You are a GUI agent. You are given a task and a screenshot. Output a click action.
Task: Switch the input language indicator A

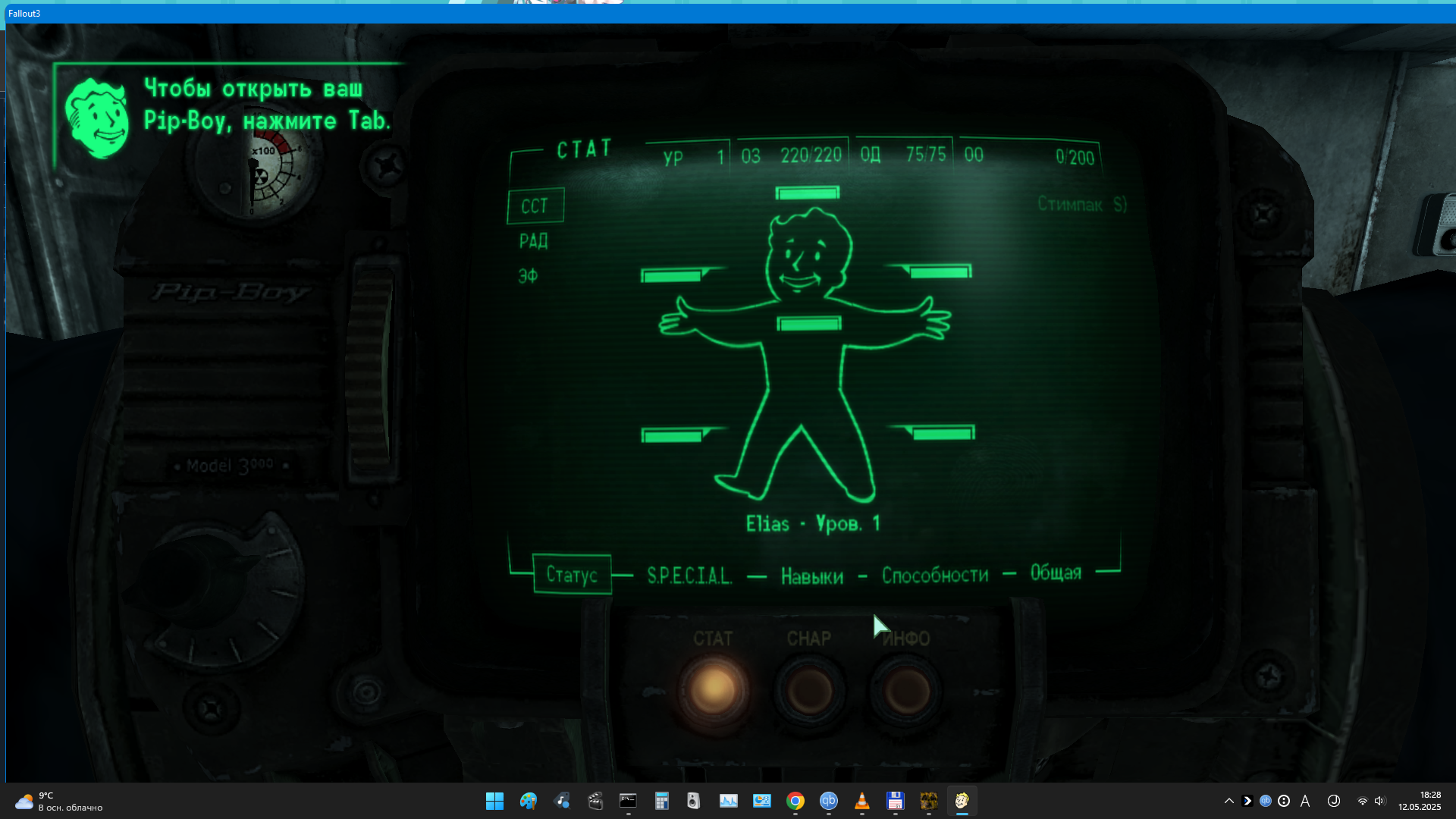click(1305, 801)
